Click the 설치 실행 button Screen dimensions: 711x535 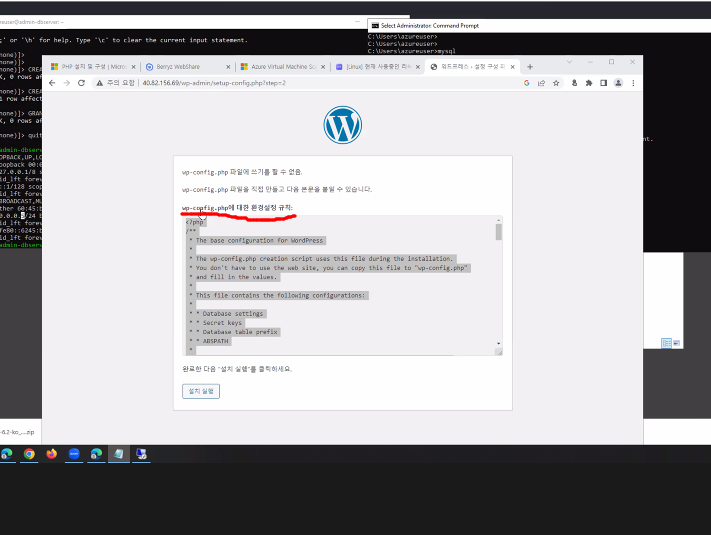pyautogui.click(x=201, y=391)
